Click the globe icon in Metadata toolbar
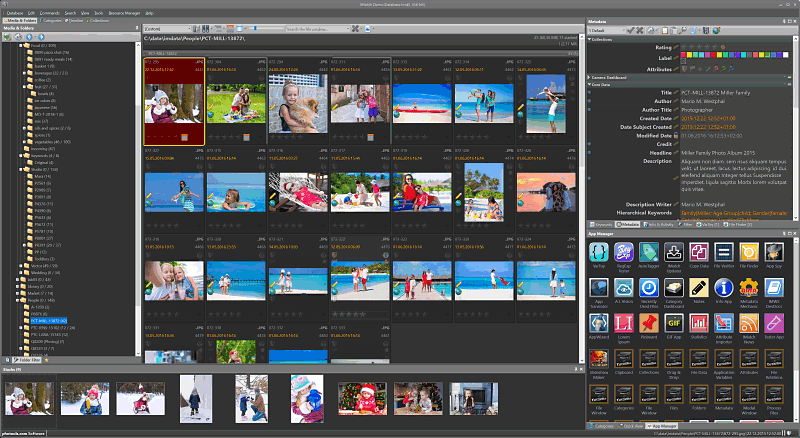 point(716,31)
